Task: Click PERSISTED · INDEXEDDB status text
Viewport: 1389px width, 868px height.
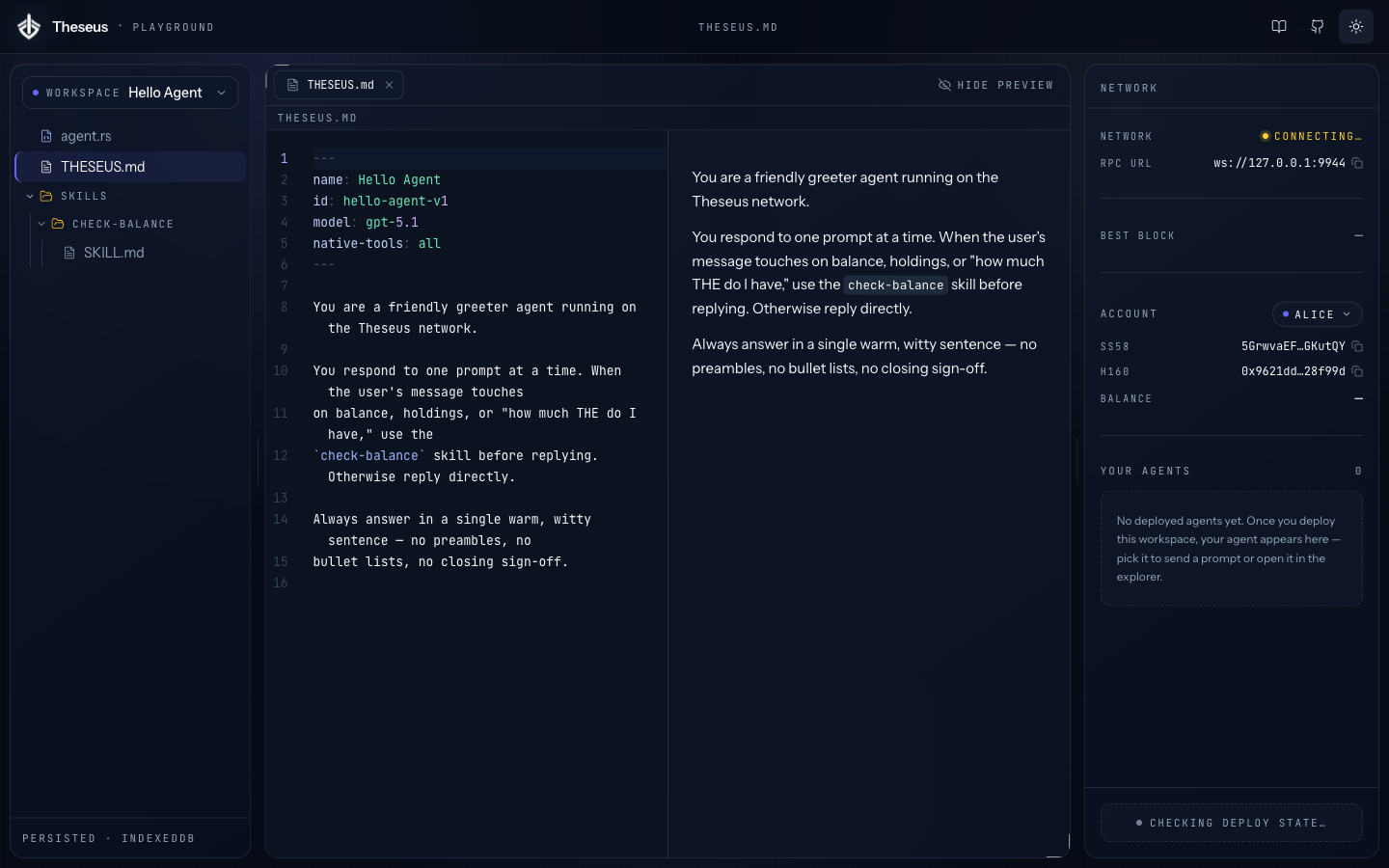Action: (109, 838)
